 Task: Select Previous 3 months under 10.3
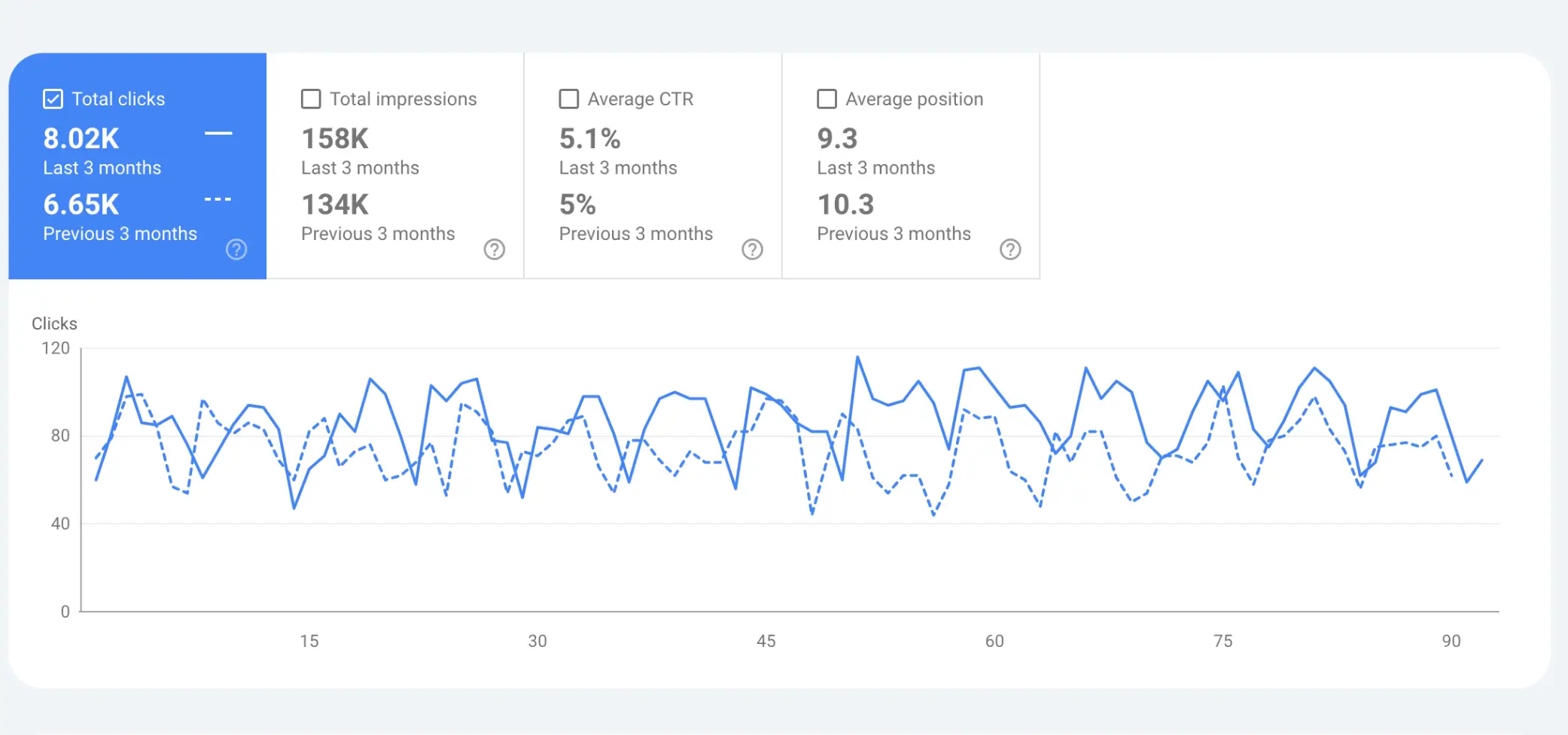tap(894, 234)
